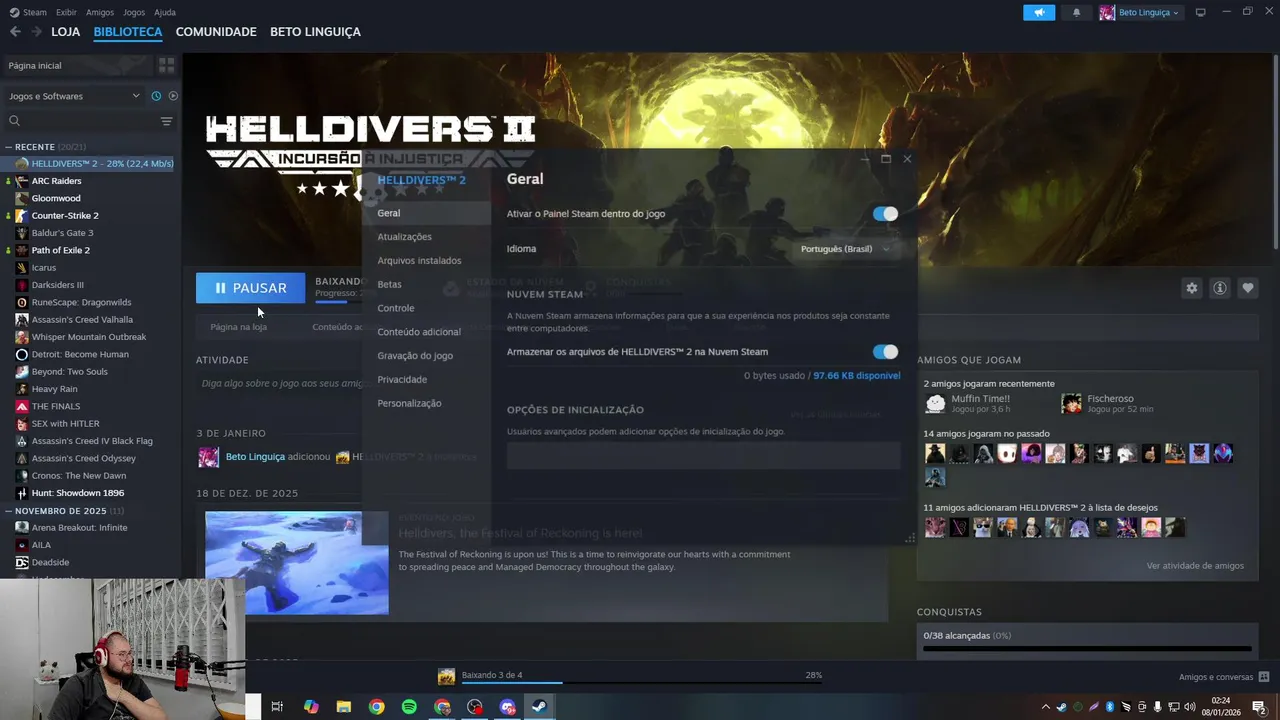The height and width of the screenshot is (720, 1280).
Task: Open Windows Task View in taskbar
Action: 278,707
